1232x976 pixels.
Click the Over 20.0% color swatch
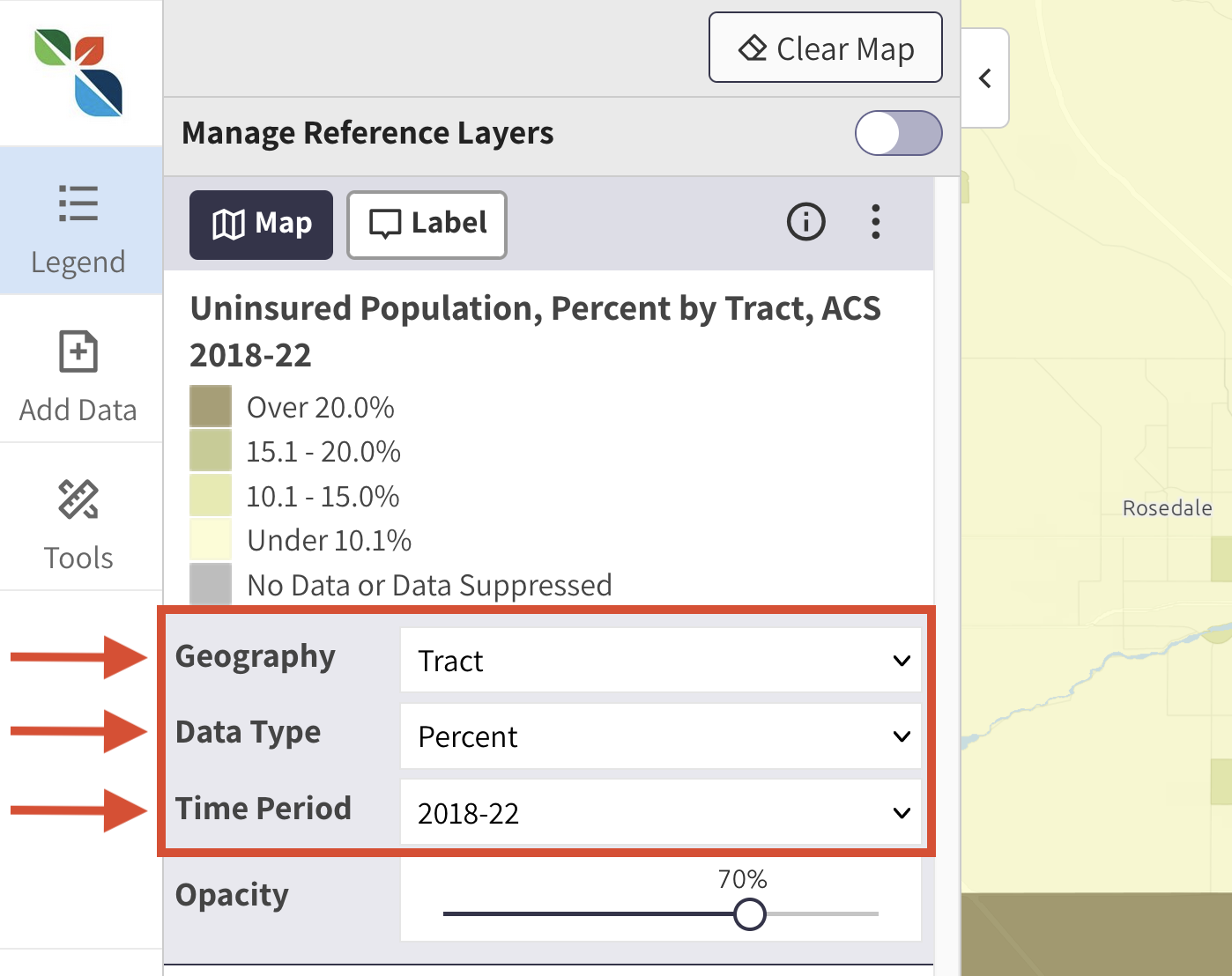[x=210, y=405]
